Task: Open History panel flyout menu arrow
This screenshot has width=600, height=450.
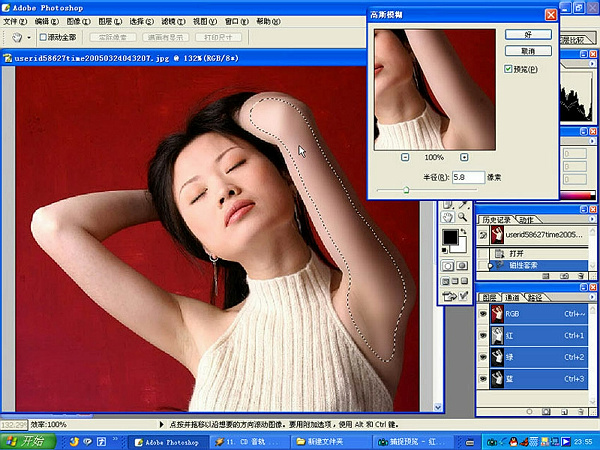Action: pyautogui.click(x=592, y=219)
